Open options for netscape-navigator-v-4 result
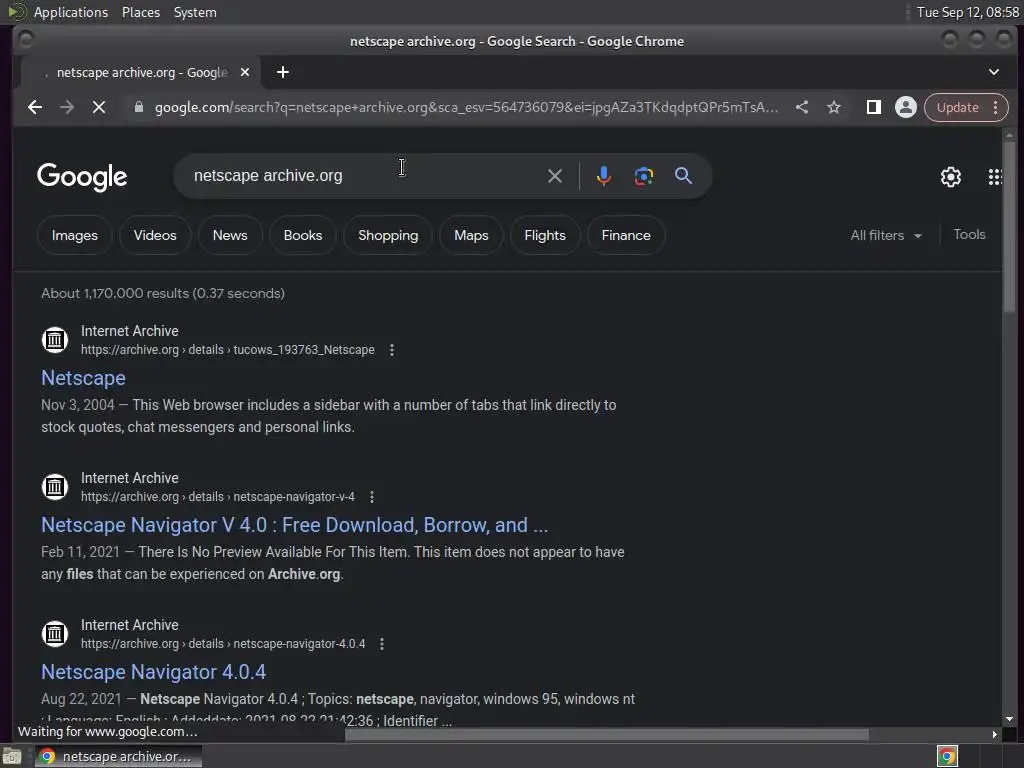Screen dimensions: 1024x768 click(x=372, y=497)
